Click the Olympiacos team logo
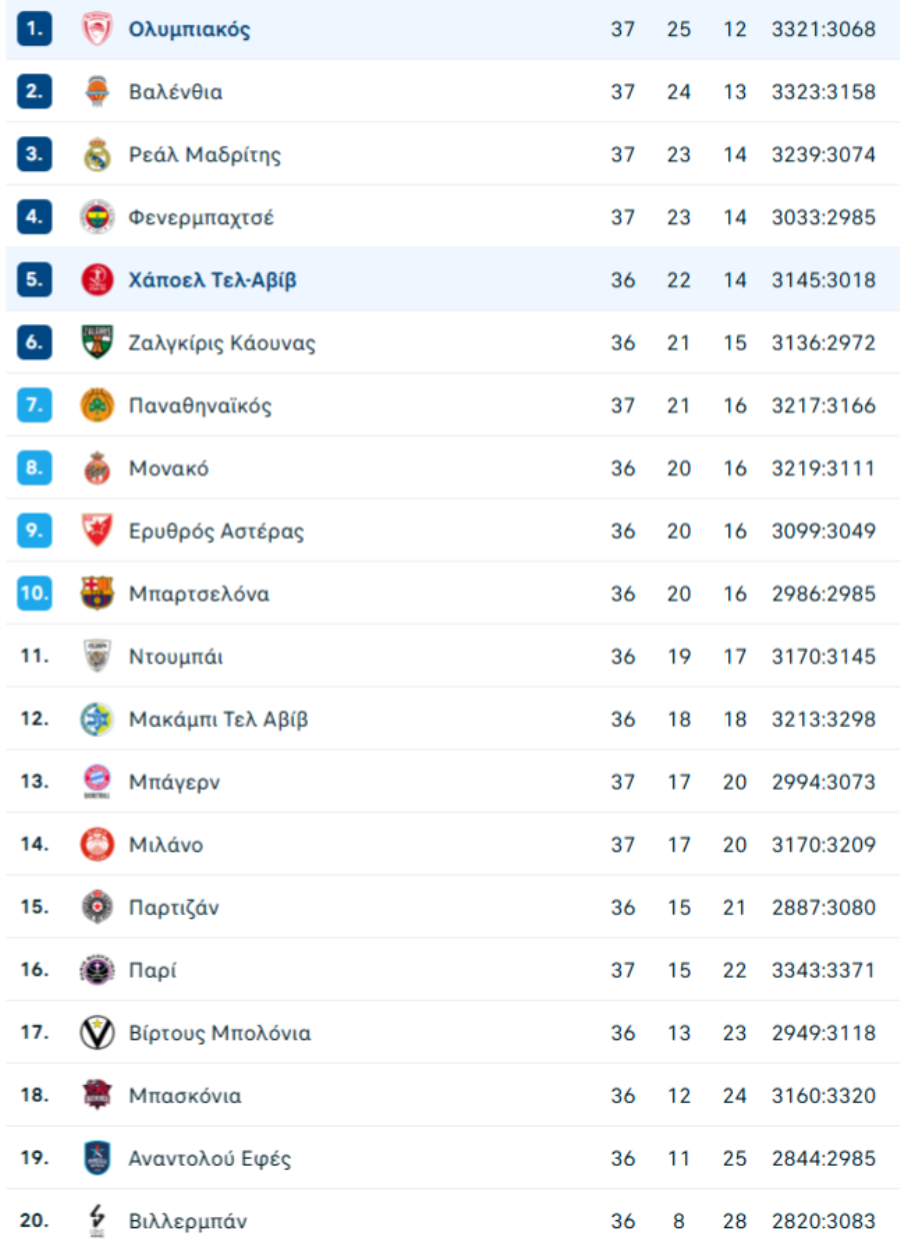 pos(97,29)
